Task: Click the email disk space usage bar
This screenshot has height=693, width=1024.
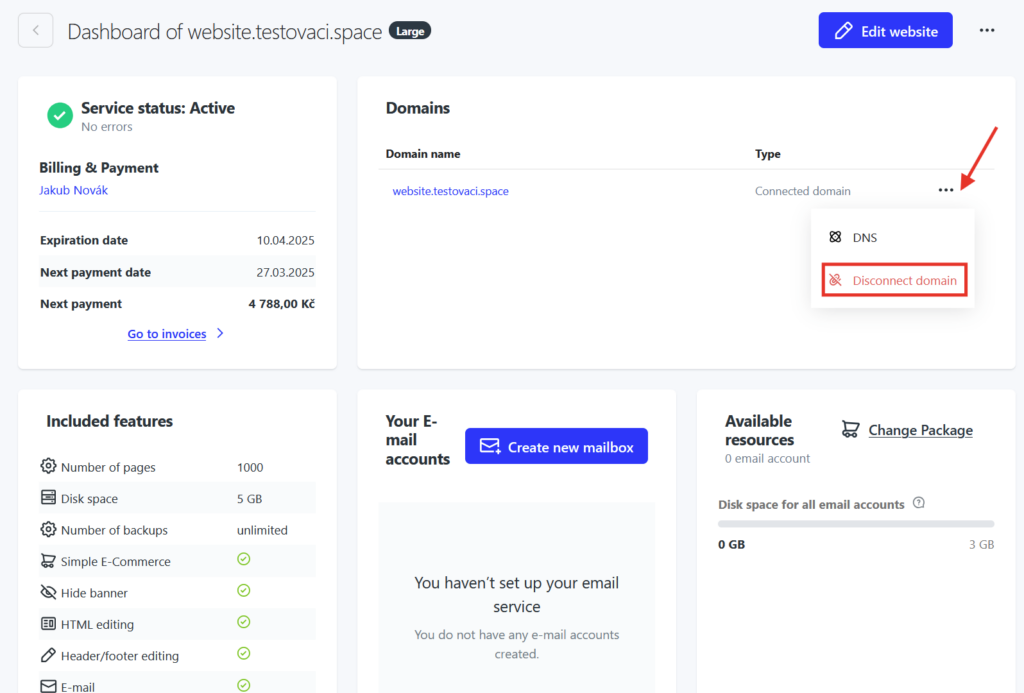Action: 856,524
